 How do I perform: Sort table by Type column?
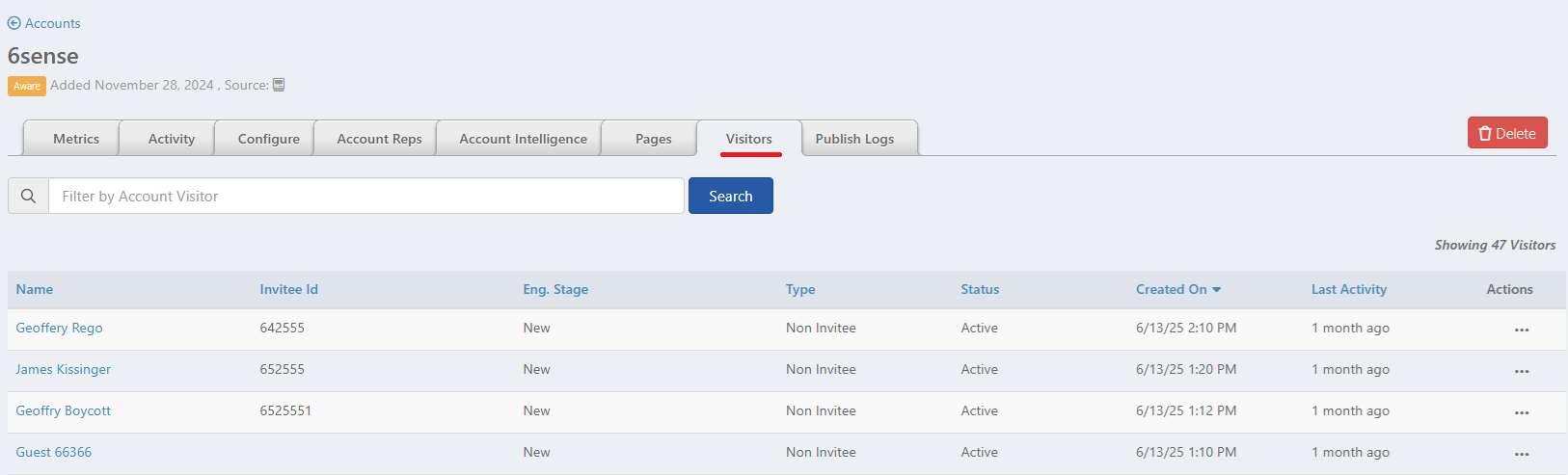(800, 289)
